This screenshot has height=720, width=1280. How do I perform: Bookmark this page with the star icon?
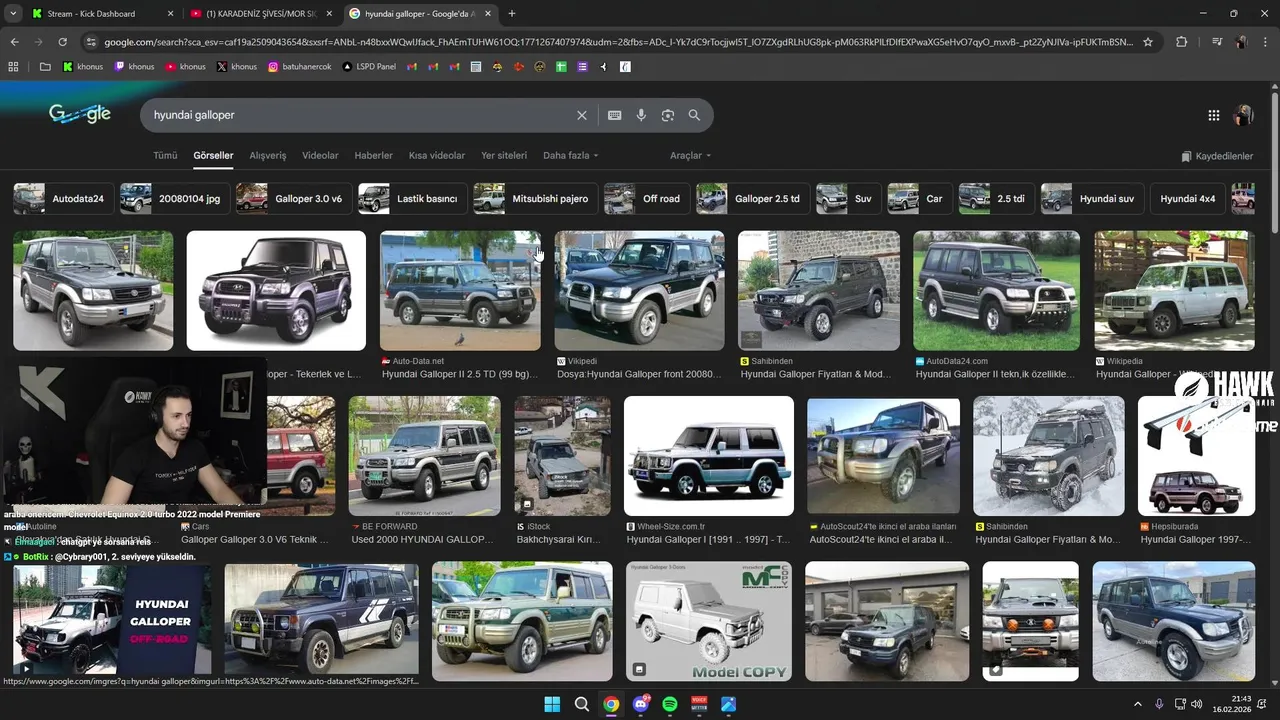pyautogui.click(x=1148, y=42)
